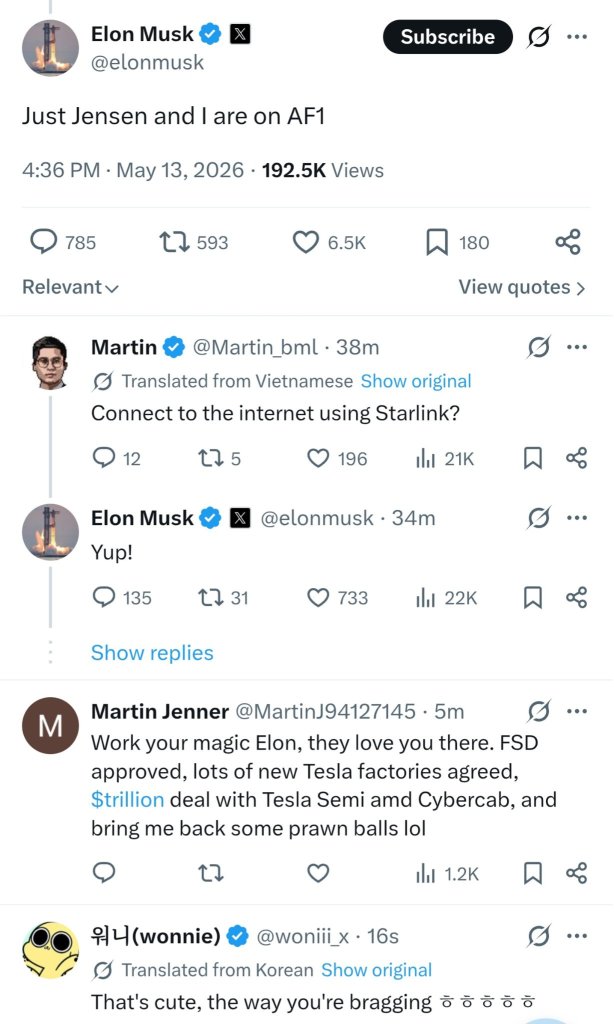Show original Vietnamese text of Martin's reply
The image size is (614, 1024).
tap(416, 381)
